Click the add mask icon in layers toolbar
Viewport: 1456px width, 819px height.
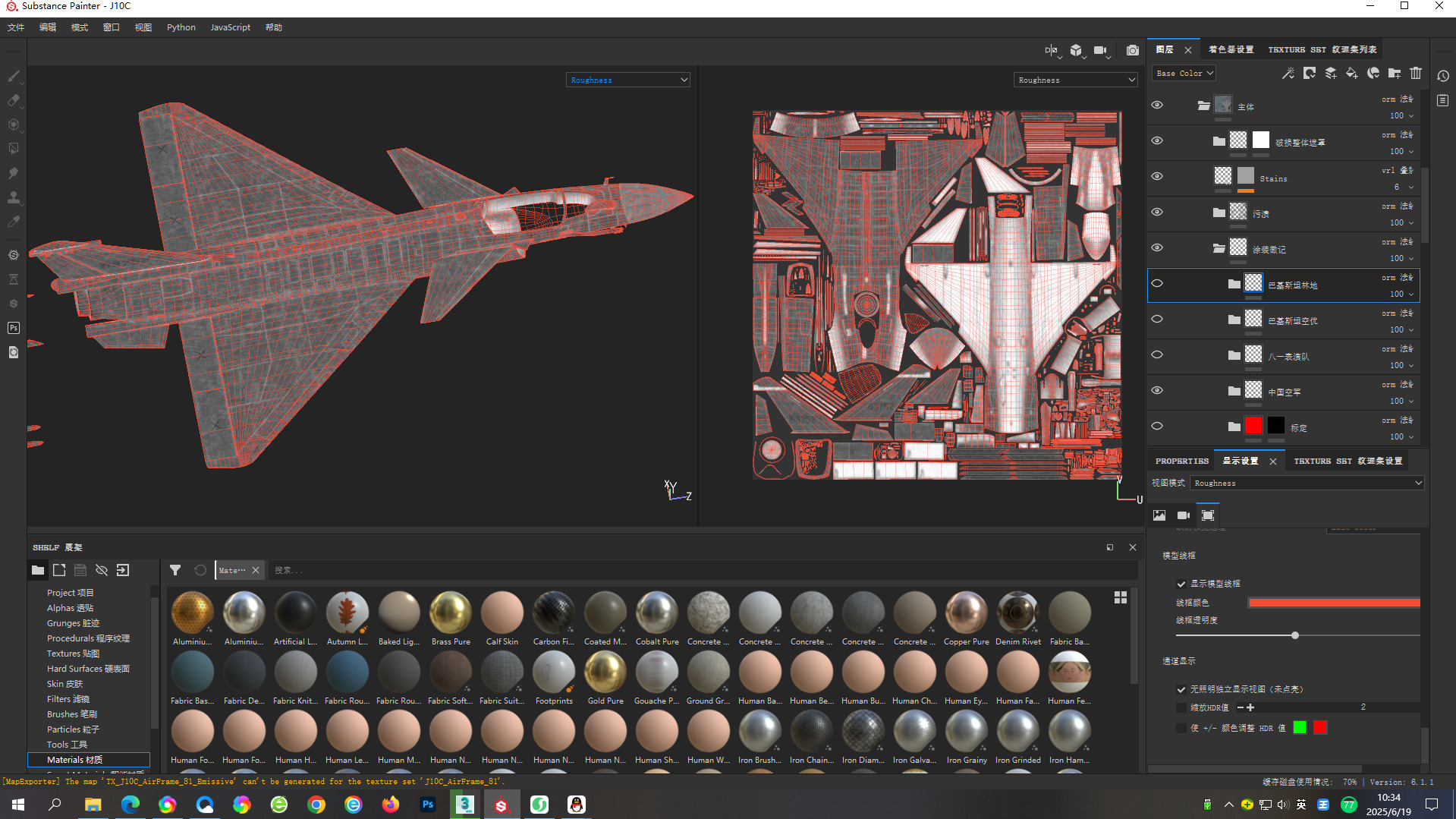click(x=1310, y=73)
